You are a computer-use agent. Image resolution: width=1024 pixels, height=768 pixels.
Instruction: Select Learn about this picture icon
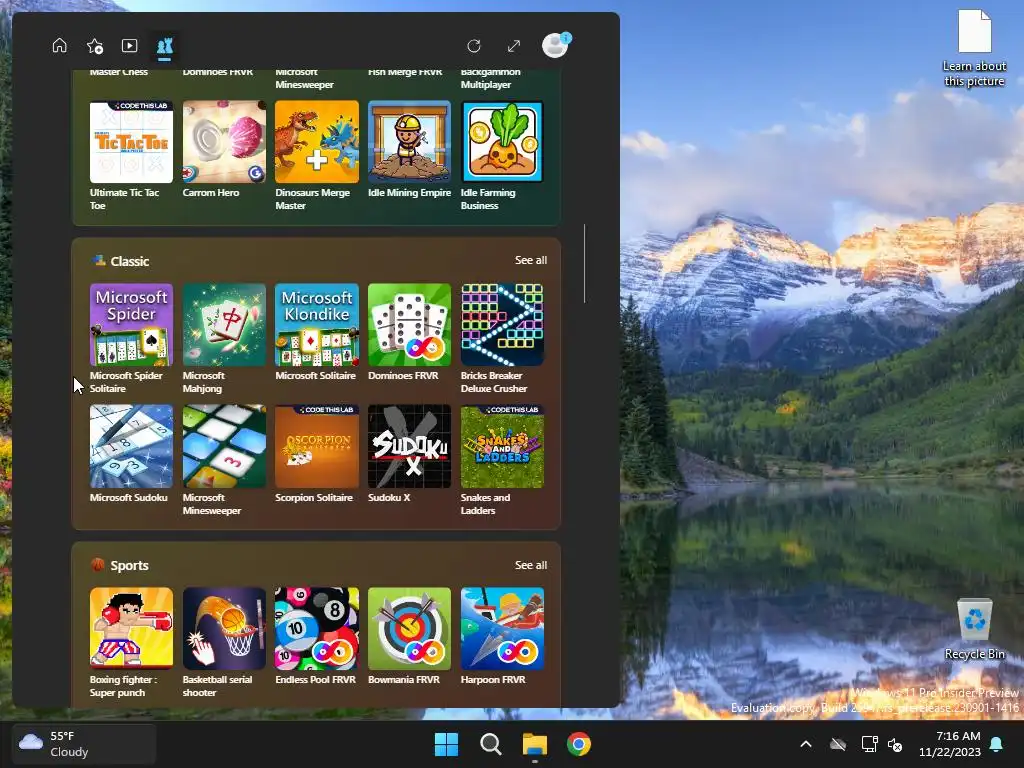point(974,48)
